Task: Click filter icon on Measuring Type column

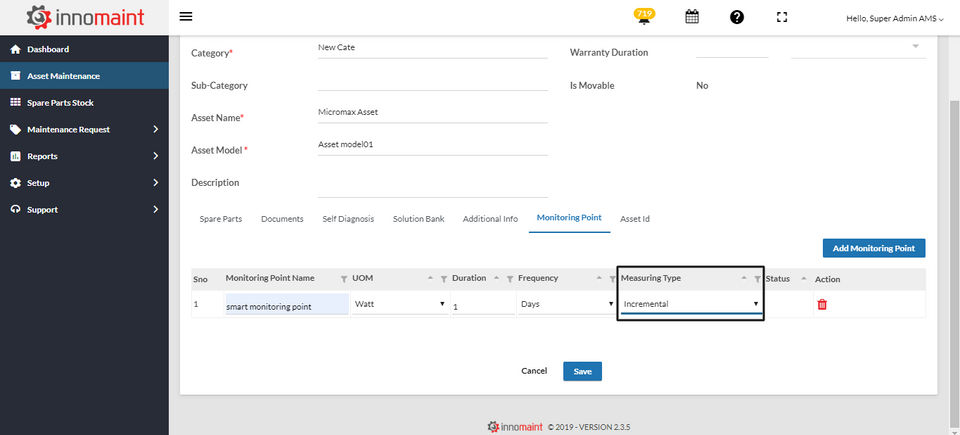Action: [757, 278]
